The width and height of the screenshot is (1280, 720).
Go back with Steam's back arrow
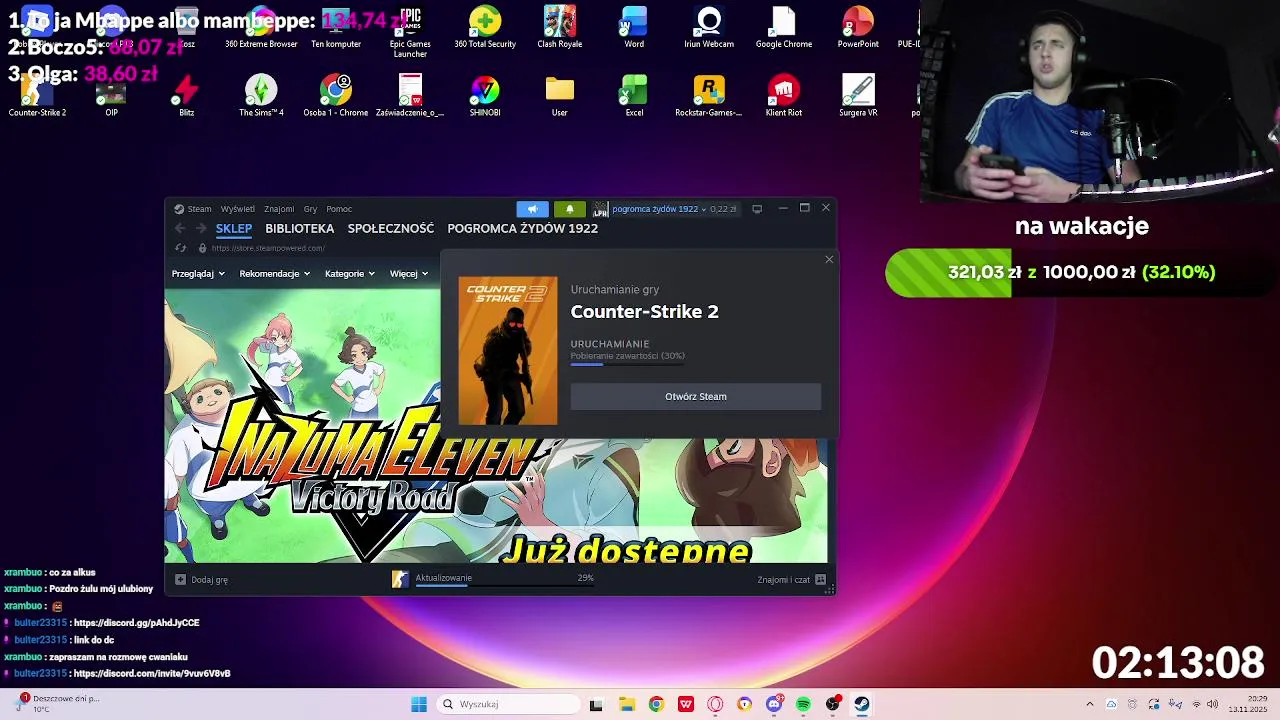pyautogui.click(x=180, y=228)
